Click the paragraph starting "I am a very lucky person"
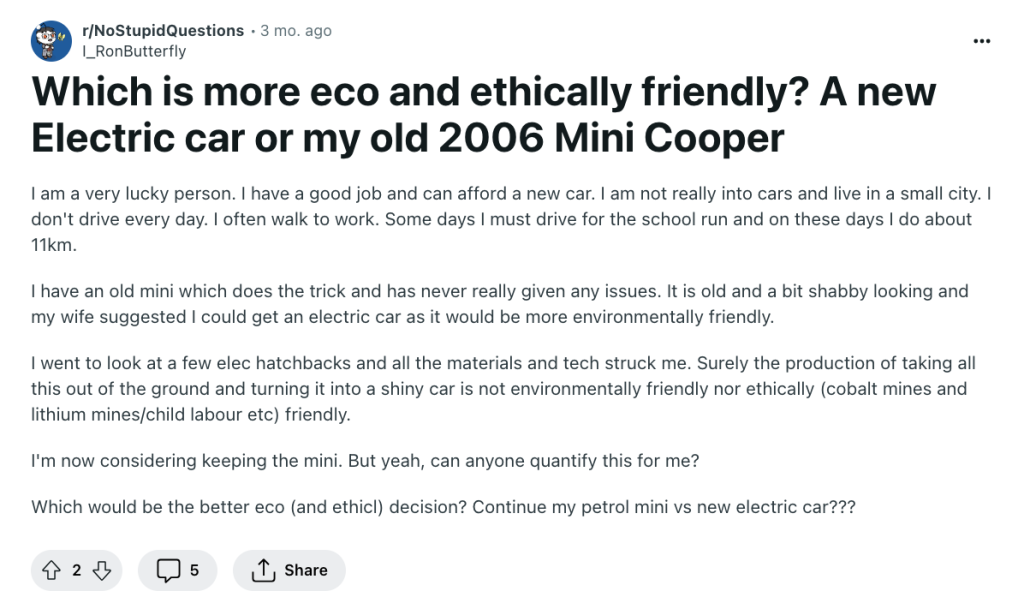Viewport: 1024px width, 603px height. (500, 219)
